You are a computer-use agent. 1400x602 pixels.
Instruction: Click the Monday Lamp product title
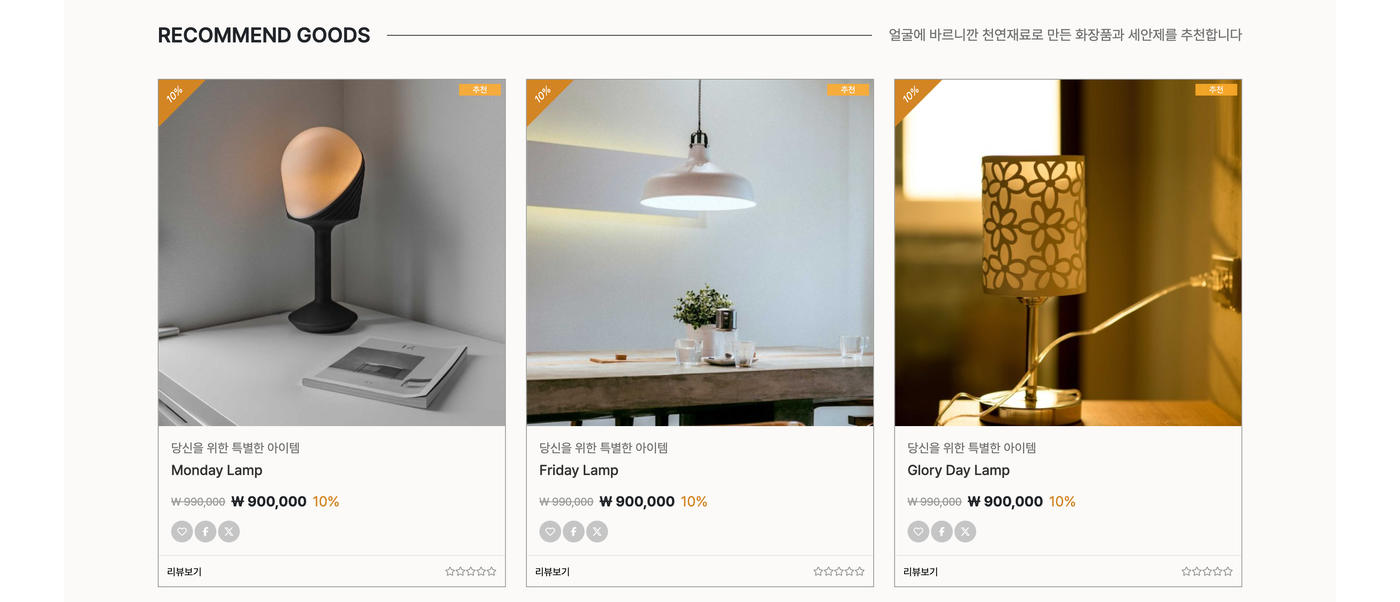click(x=217, y=470)
